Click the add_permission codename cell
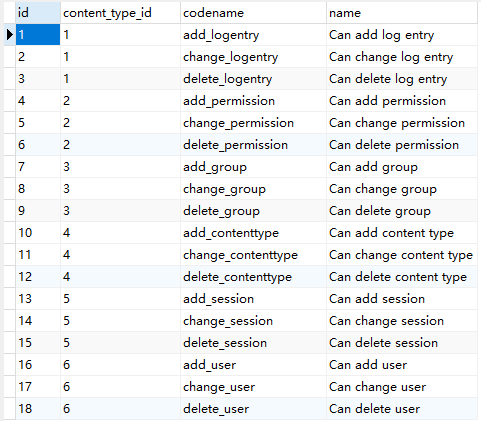The height and width of the screenshot is (421, 481). point(253,101)
